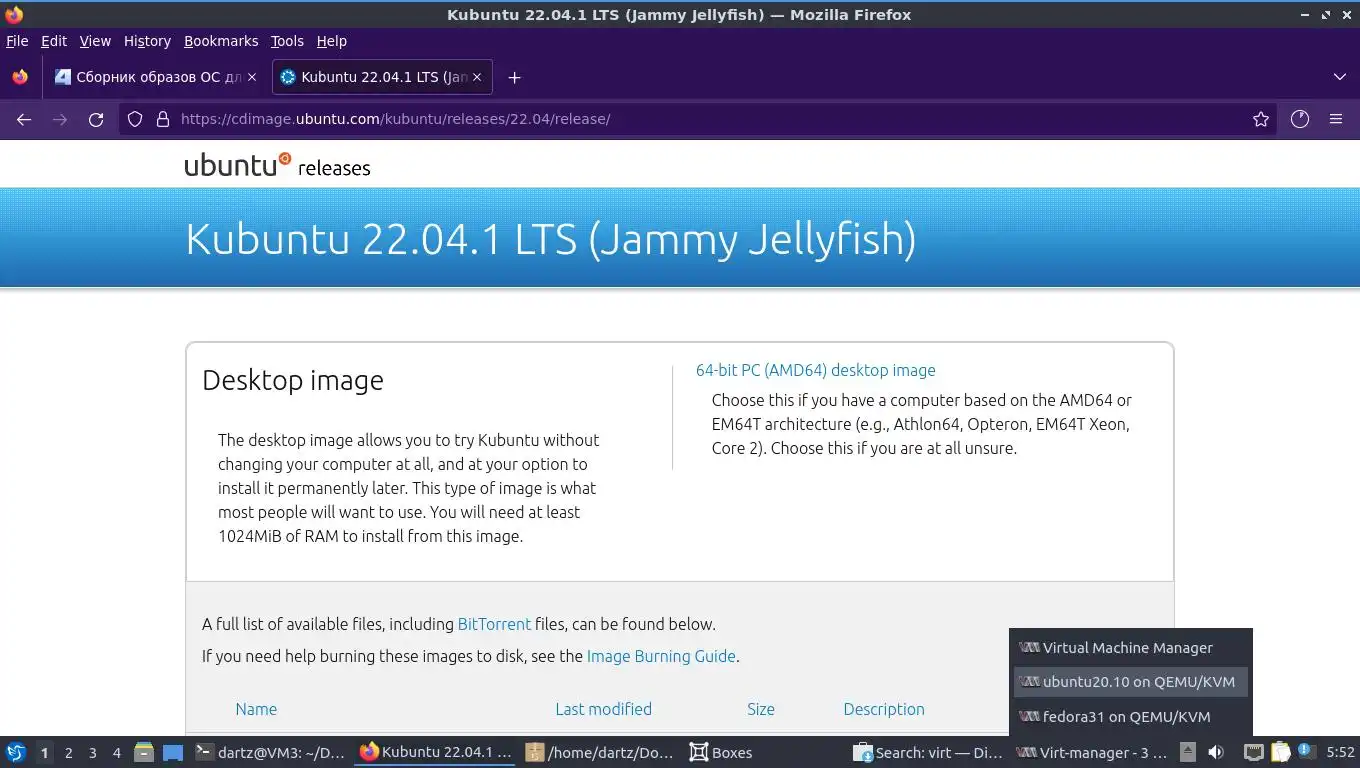Switch to workspace 3
Screen dimensions: 1360x768
click(x=92, y=753)
